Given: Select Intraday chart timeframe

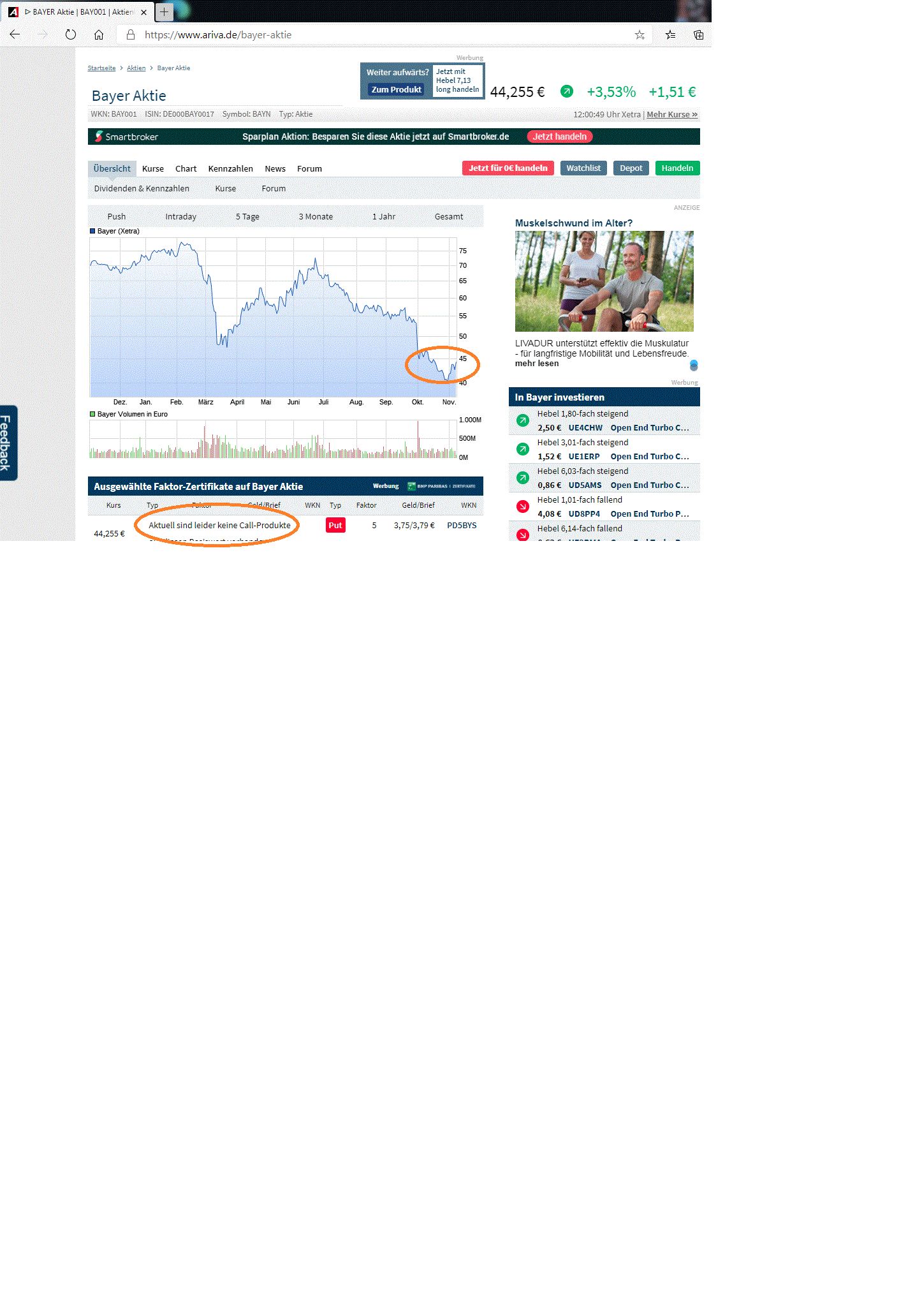Looking at the screenshot, I should pos(181,216).
